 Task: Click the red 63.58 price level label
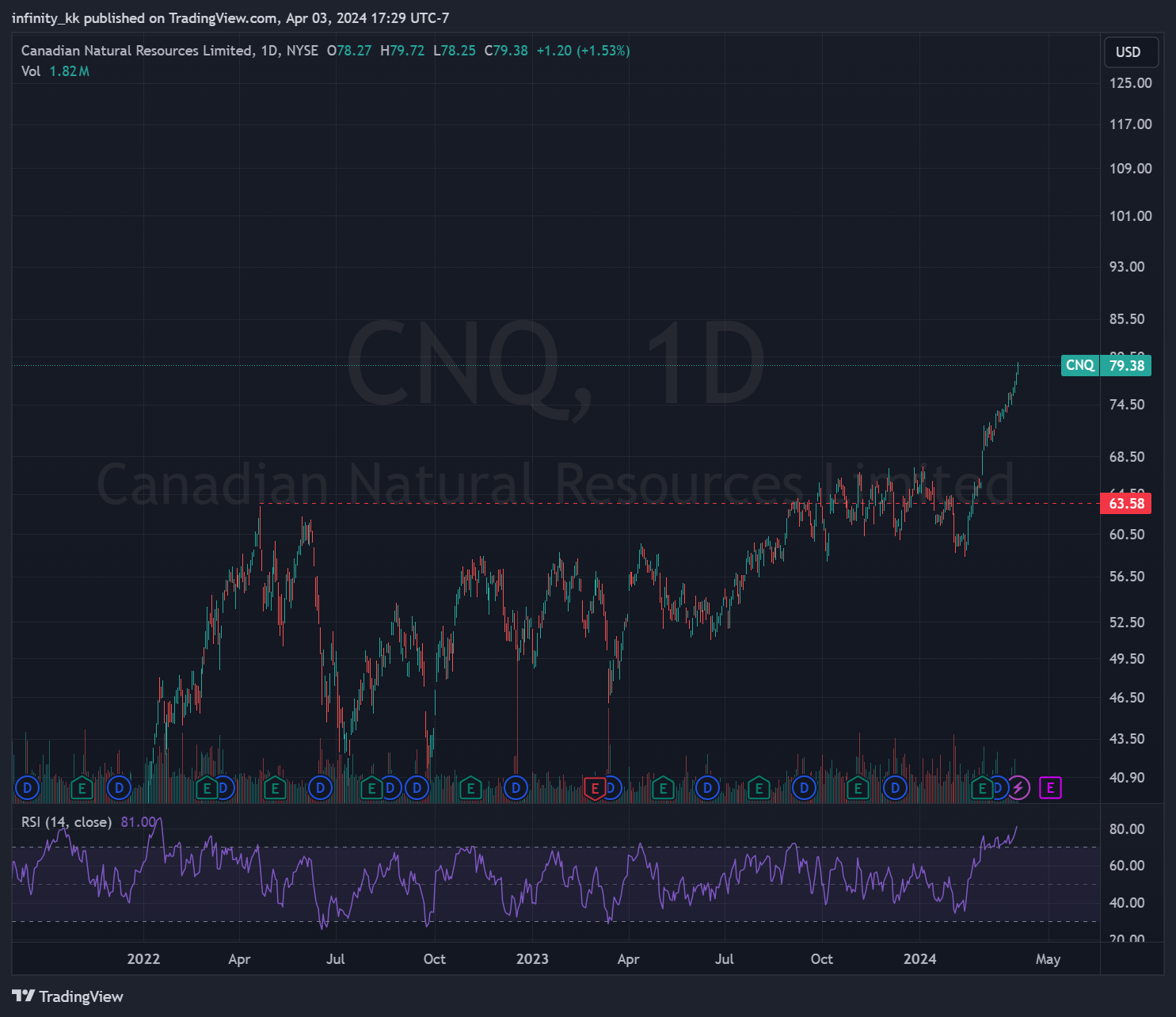pyautogui.click(x=1126, y=503)
